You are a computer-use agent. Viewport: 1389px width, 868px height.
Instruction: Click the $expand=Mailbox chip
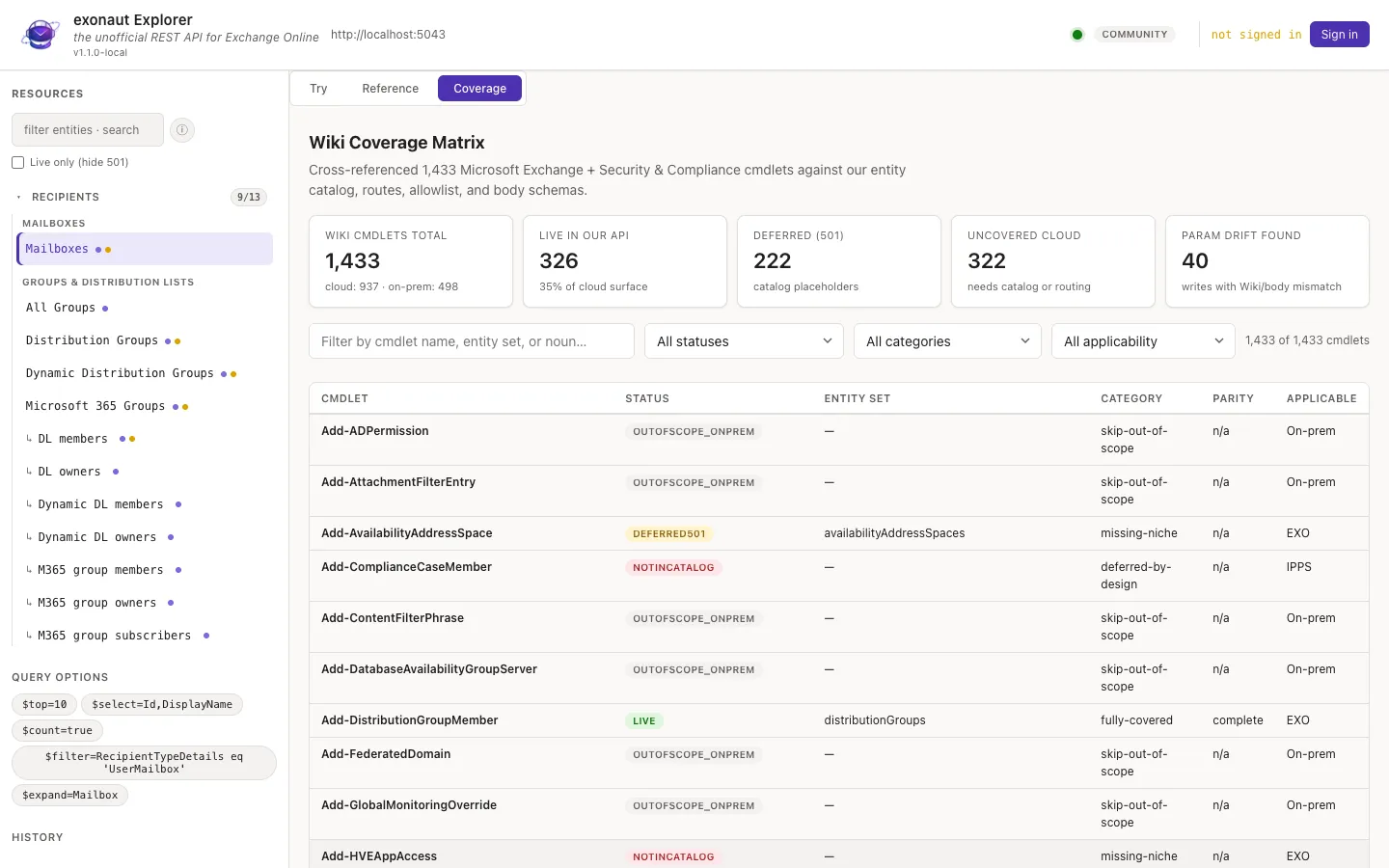69,796
